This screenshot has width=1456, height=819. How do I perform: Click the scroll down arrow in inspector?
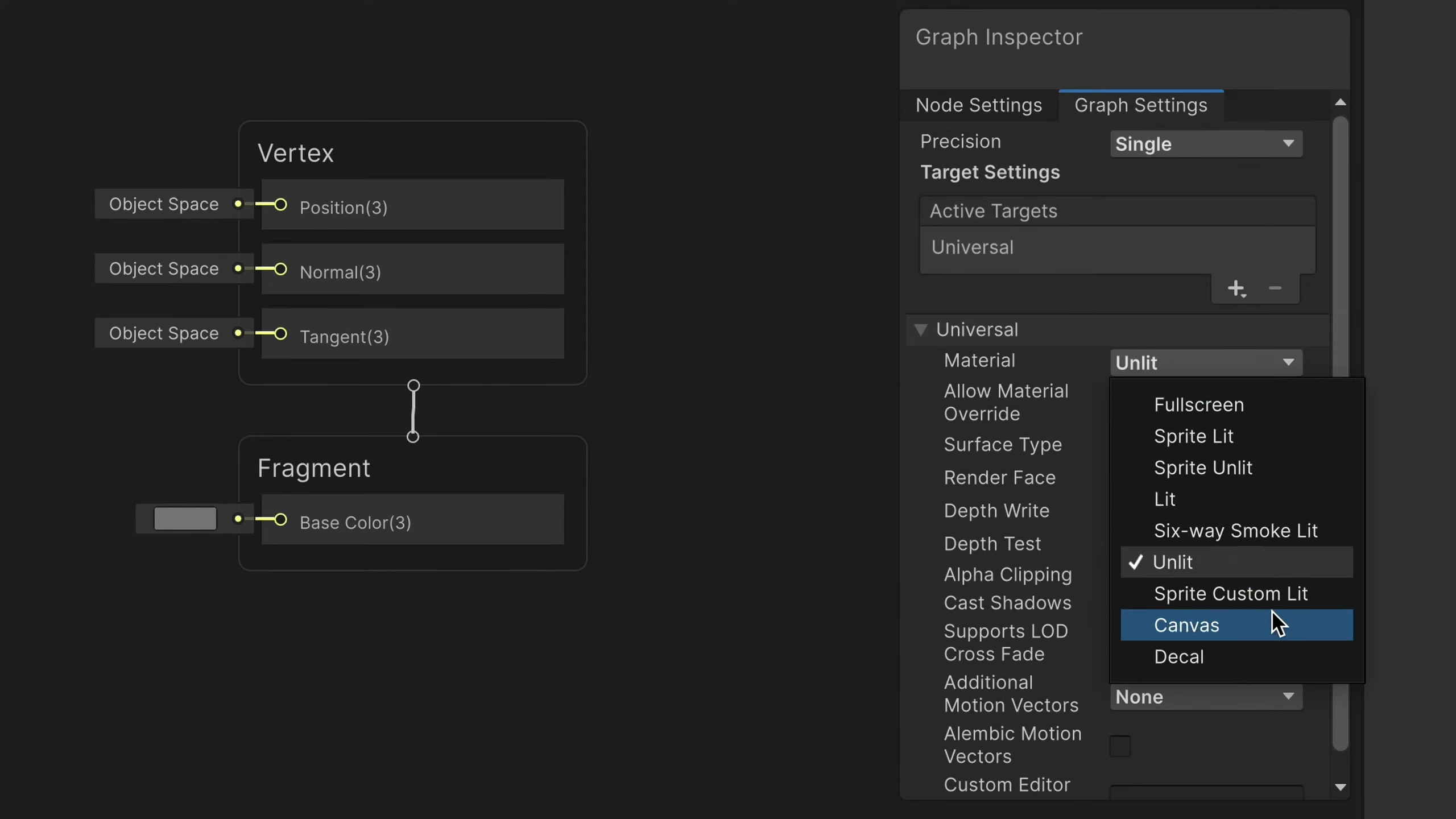click(1341, 788)
